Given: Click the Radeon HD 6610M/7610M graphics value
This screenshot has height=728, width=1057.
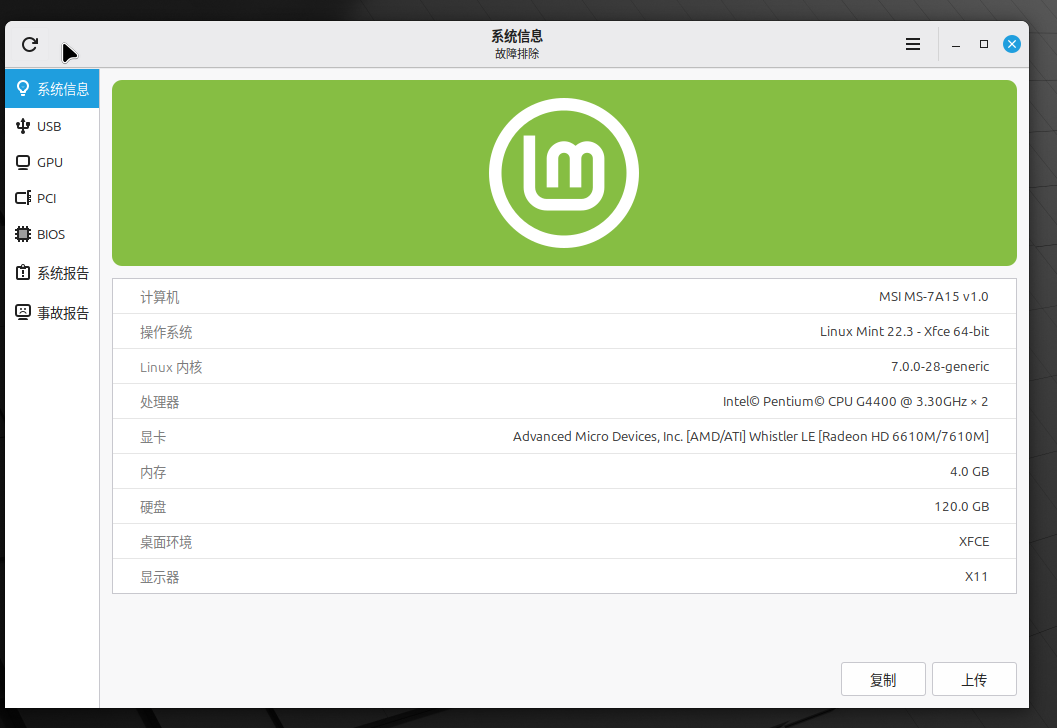Looking at the screenshot, I should coord(751,437).
